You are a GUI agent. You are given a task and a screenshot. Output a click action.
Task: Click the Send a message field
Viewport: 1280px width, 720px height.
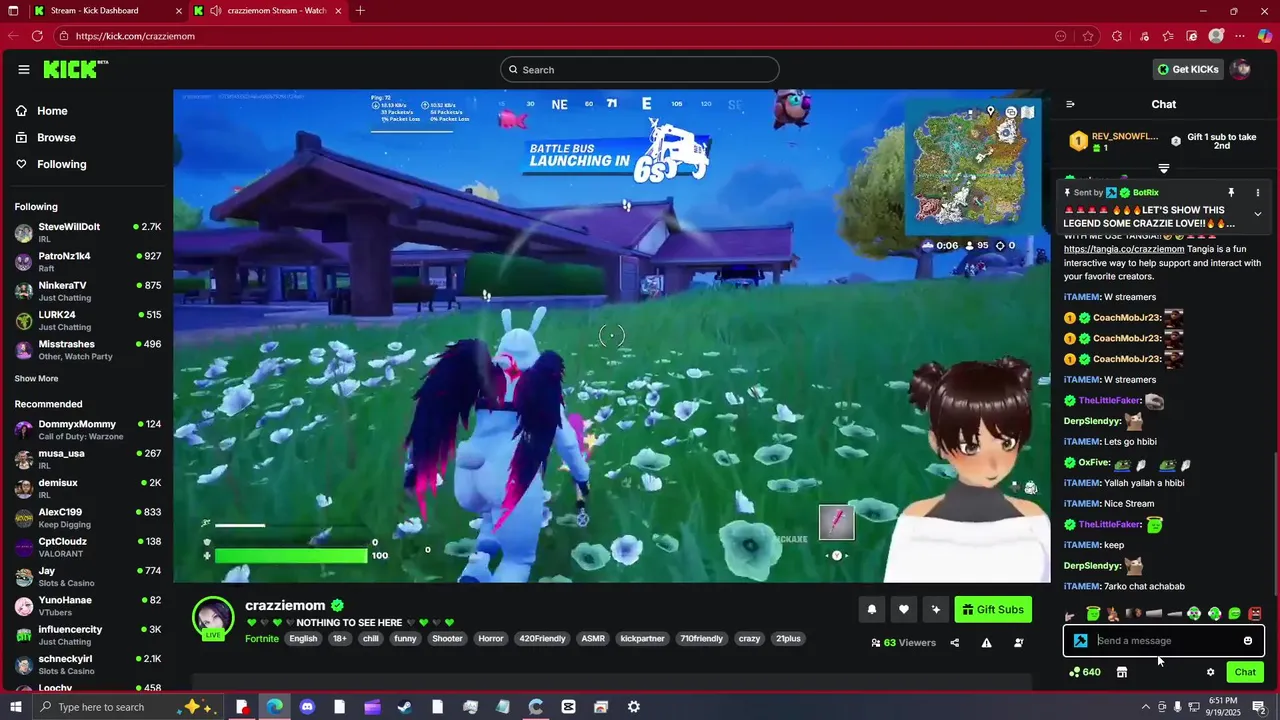(x=1166, y=641)
